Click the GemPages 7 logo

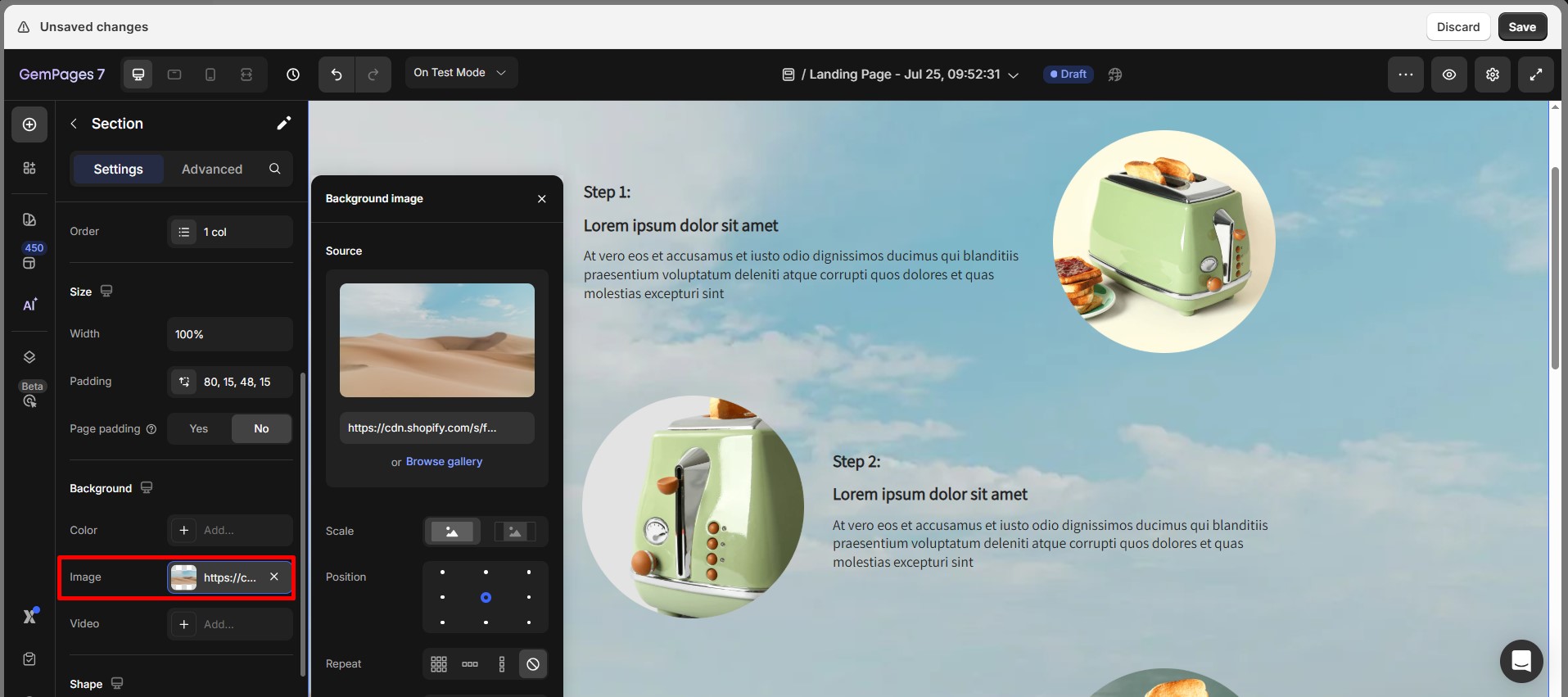pos(62,75)
